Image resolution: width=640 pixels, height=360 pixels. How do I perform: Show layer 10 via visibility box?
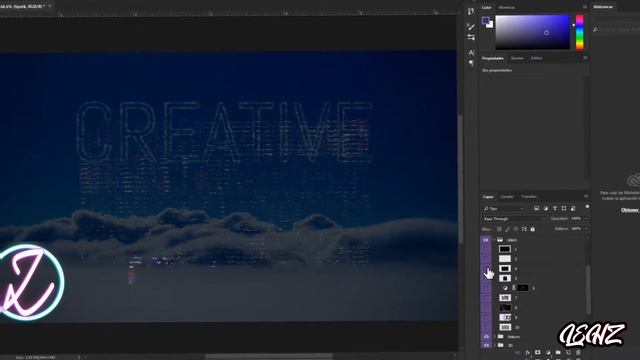coord(486,327)
